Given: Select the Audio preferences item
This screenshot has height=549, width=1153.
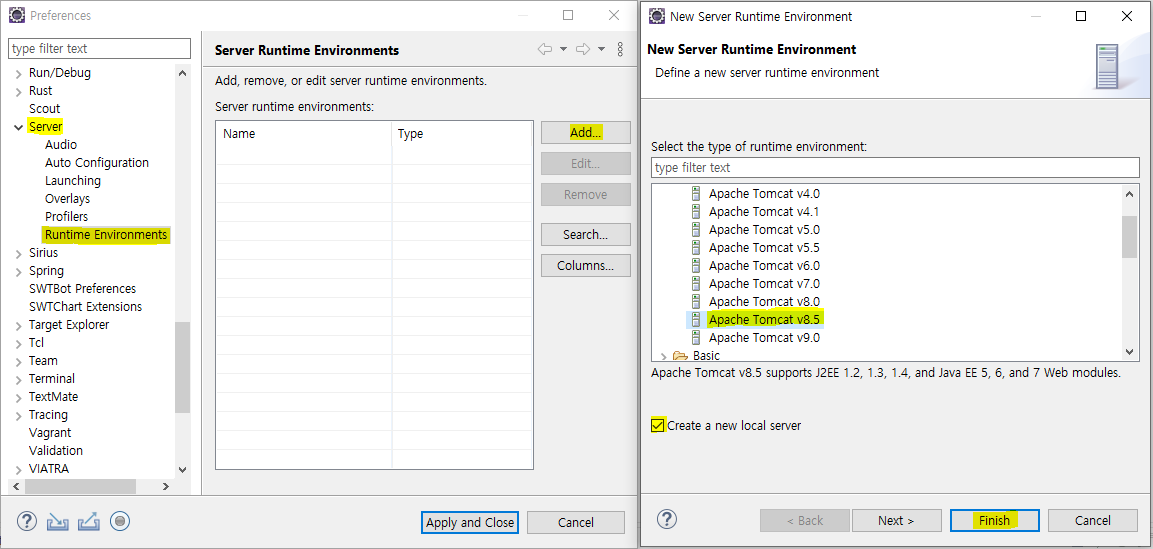Looking at the screenshot, I should [x=61, y=145].
